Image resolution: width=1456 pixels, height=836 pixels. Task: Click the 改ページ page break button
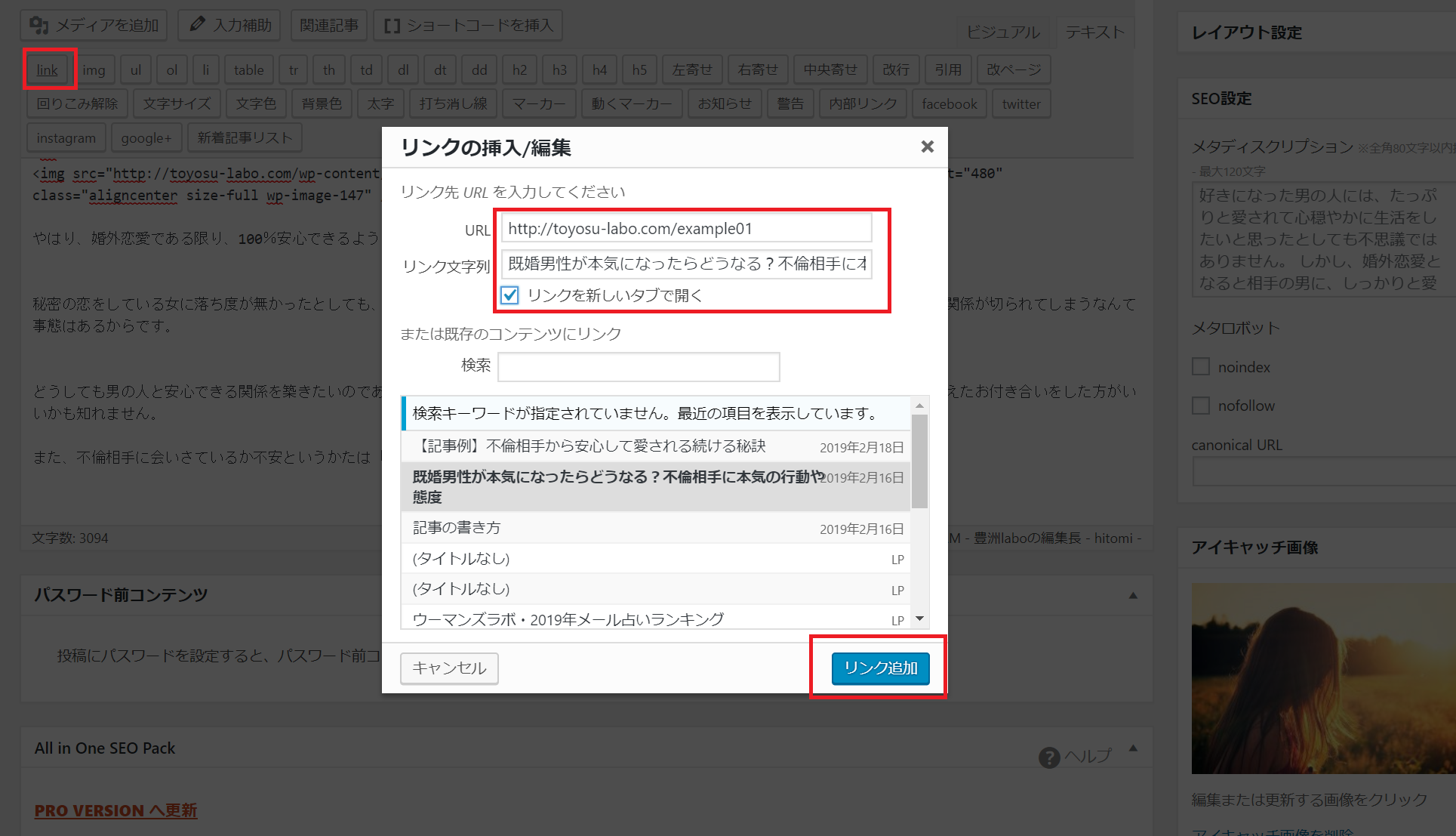(x=1014, y=69)
